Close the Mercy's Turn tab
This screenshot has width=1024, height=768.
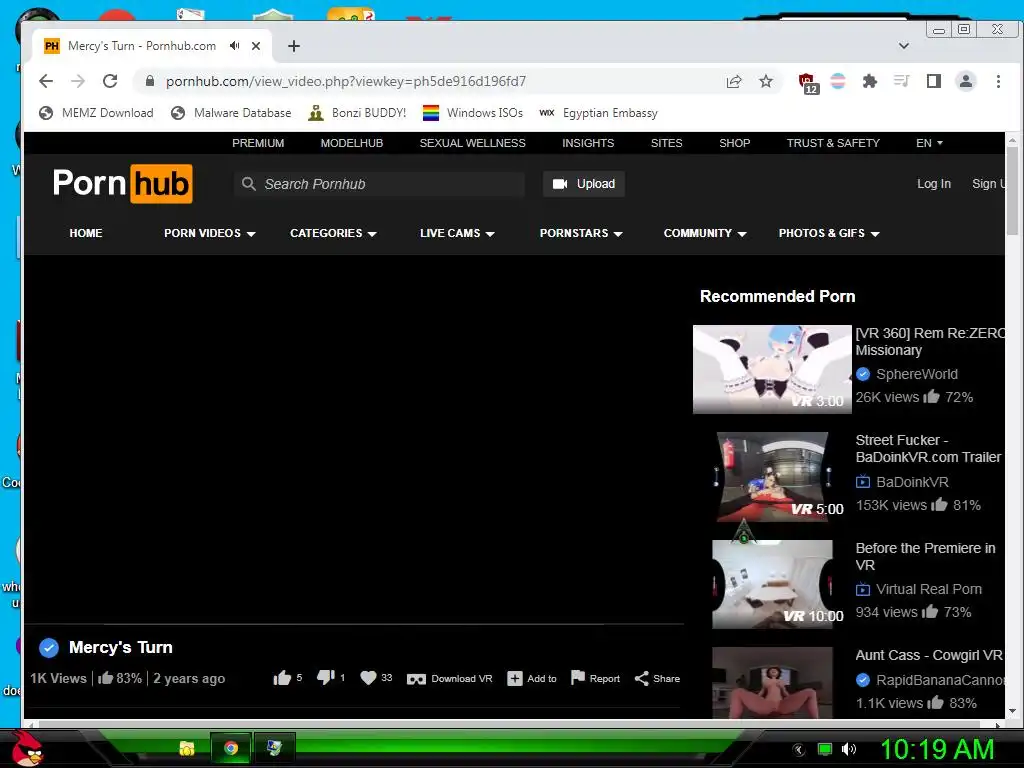click(256, 46)
